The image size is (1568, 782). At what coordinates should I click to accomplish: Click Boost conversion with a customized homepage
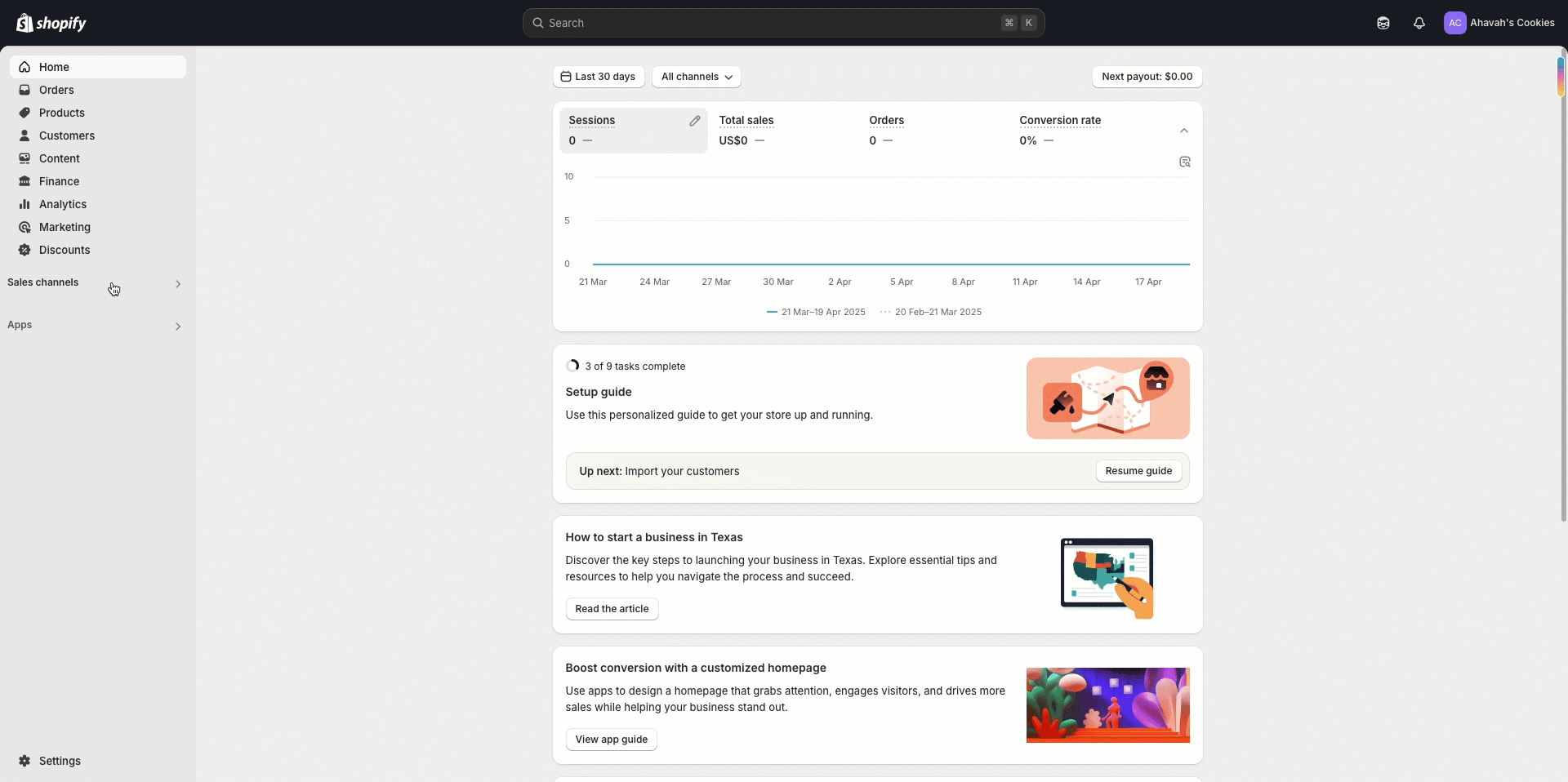click(x=696, y=668)
